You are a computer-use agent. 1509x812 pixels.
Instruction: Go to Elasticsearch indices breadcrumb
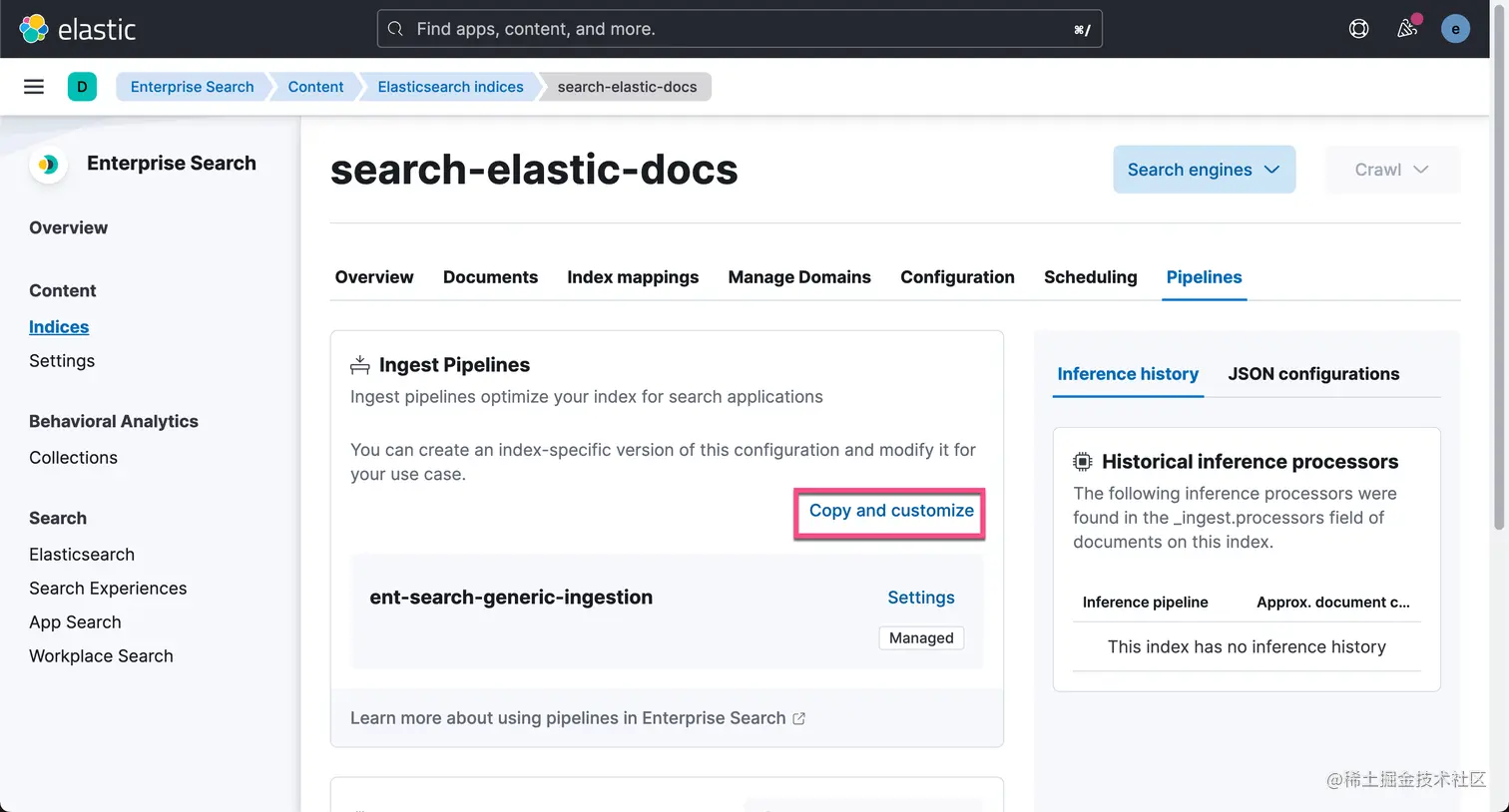tap(450, 87)
